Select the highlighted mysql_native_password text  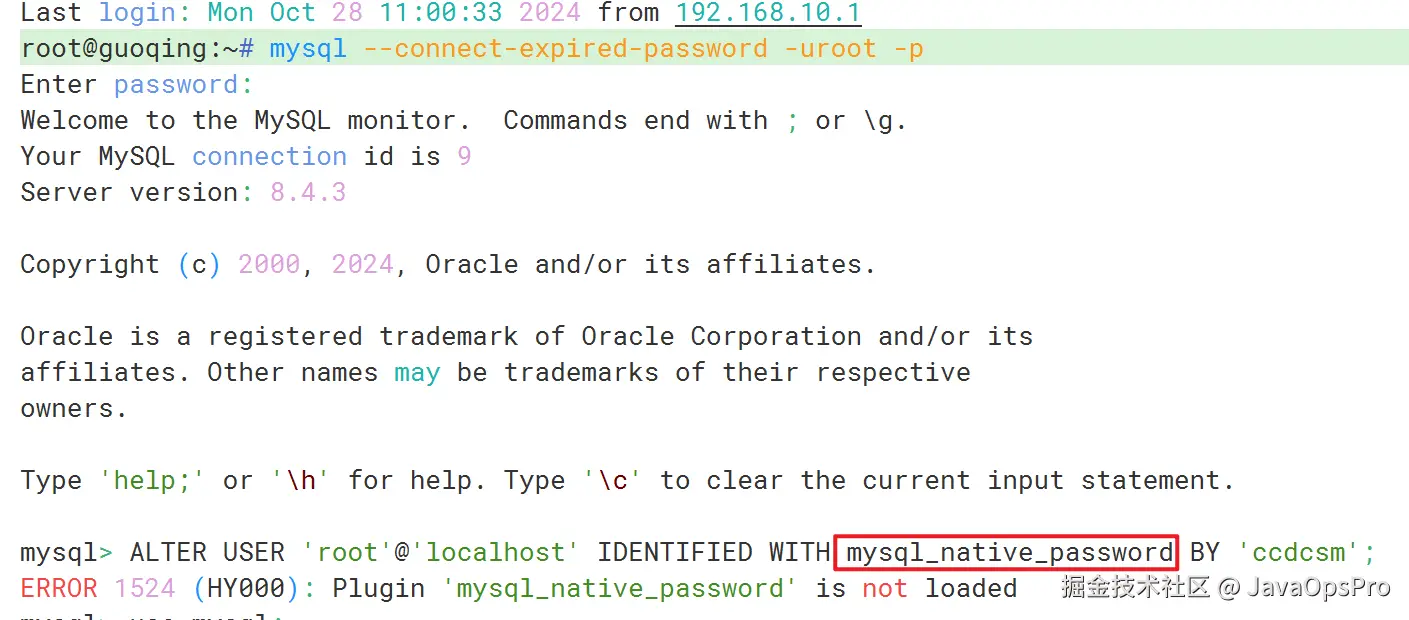click(1005, 552)
